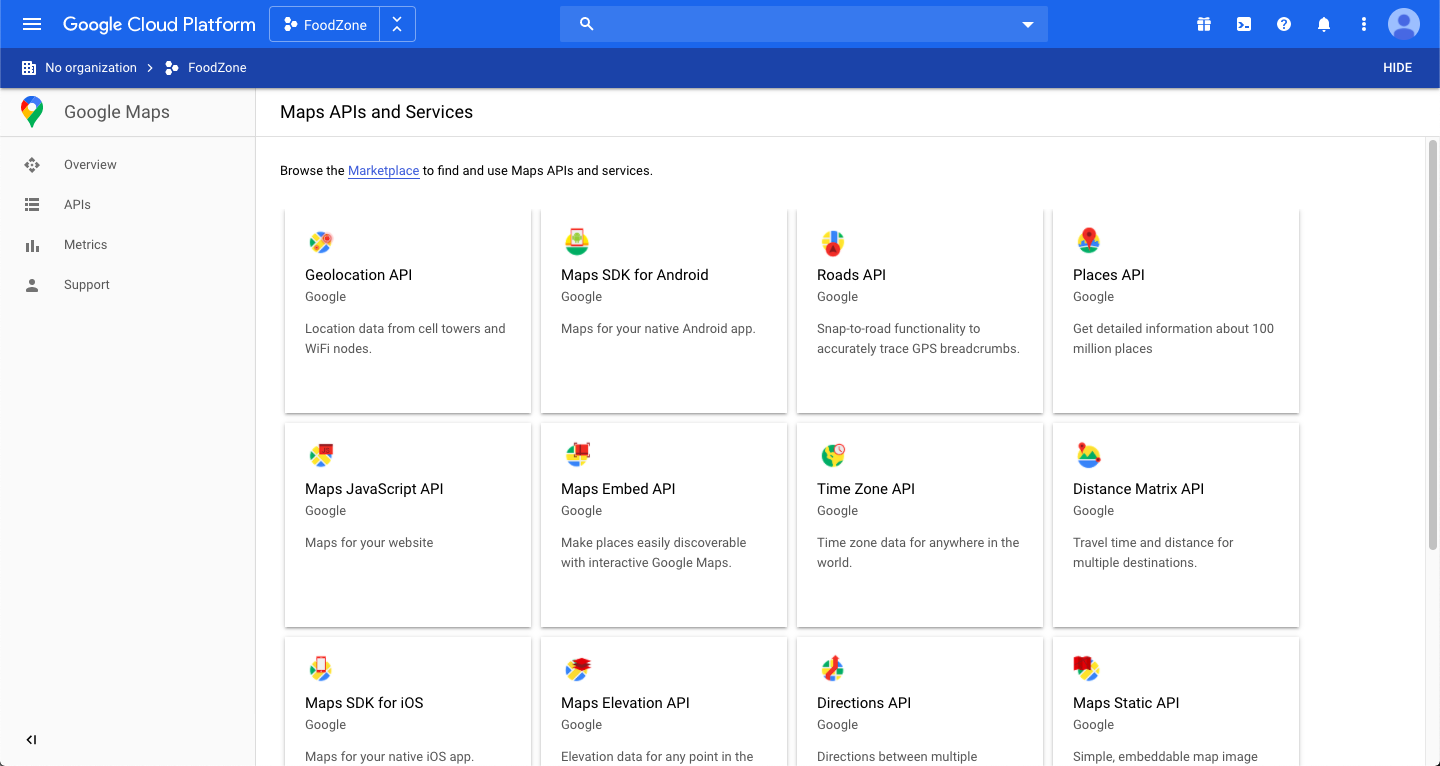Click the HIDE button
This screenshot has height=766, width=1440.
coord(1397,68)
